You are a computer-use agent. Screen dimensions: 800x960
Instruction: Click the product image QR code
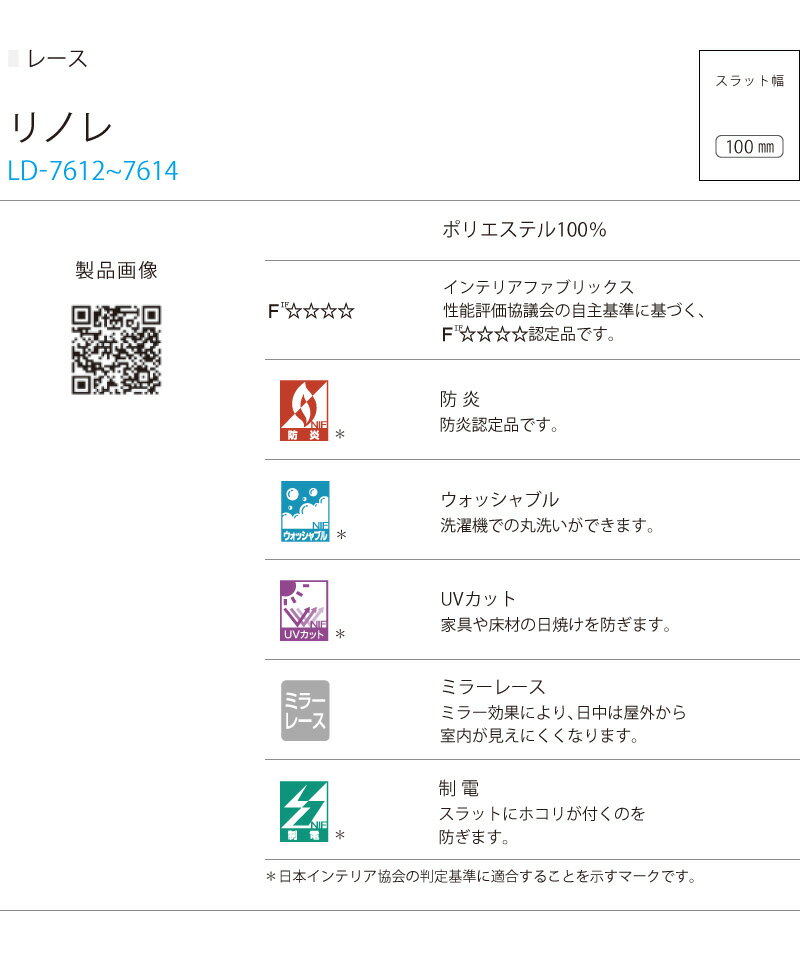(x=116, y=350)
